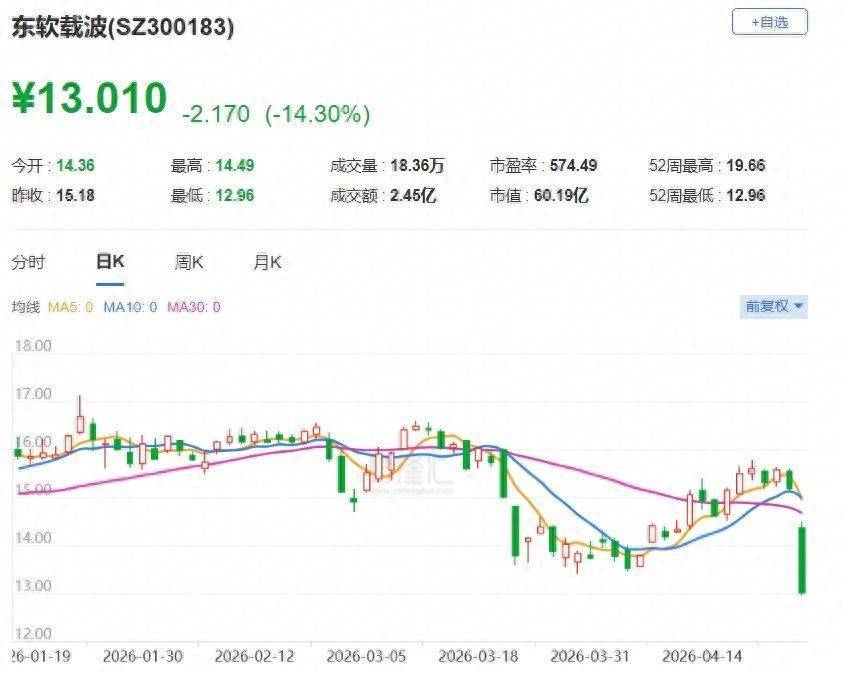Toggle the MA30 moving average label

tap(193, 307)
